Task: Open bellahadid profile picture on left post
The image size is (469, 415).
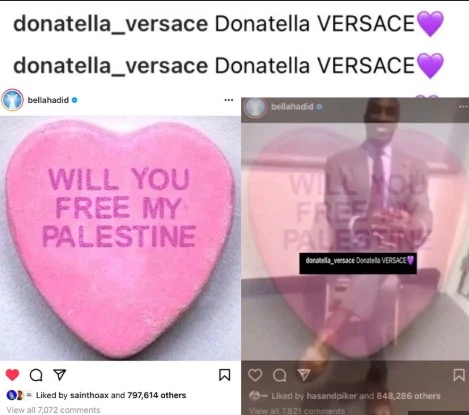Action: tap(12, 100)
